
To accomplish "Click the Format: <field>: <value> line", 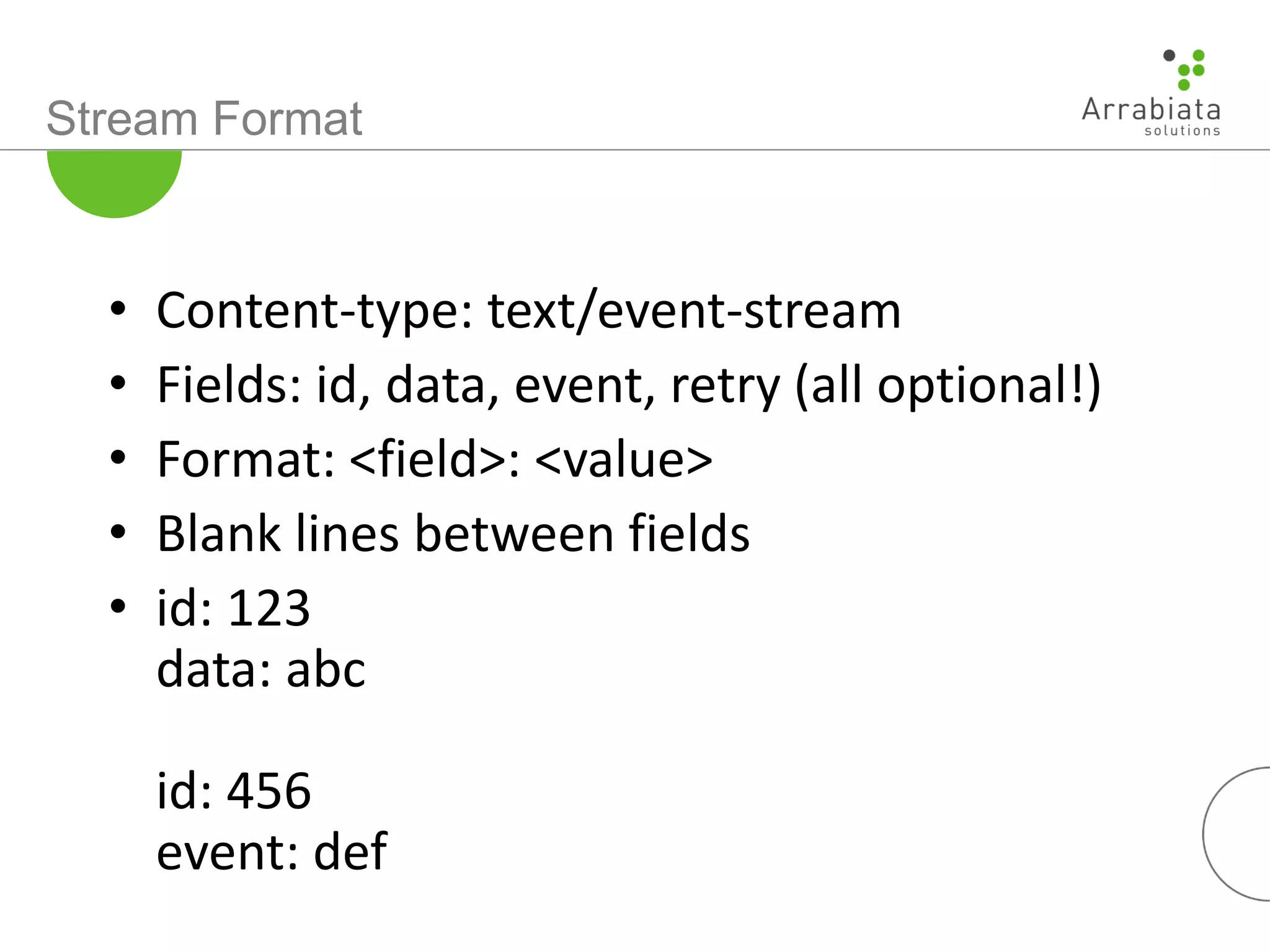I will [x=435, y=459].
